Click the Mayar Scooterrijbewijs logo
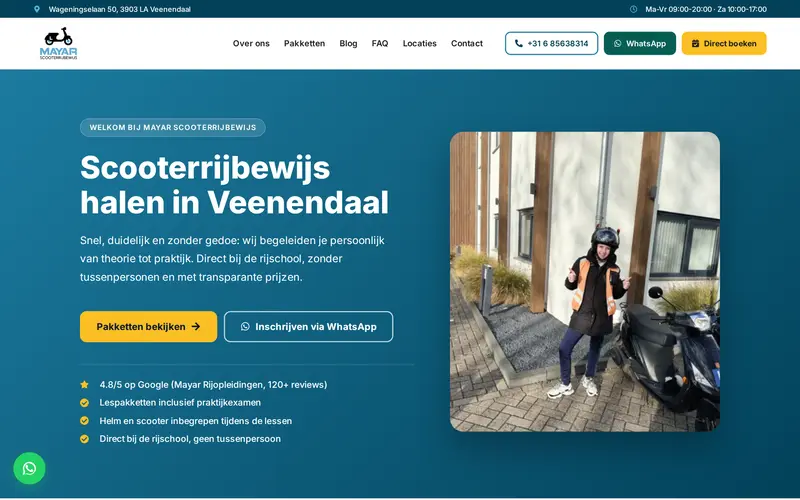Image resolution: width=800 pixels, height=500 pixels. click(x=59, y=43)
